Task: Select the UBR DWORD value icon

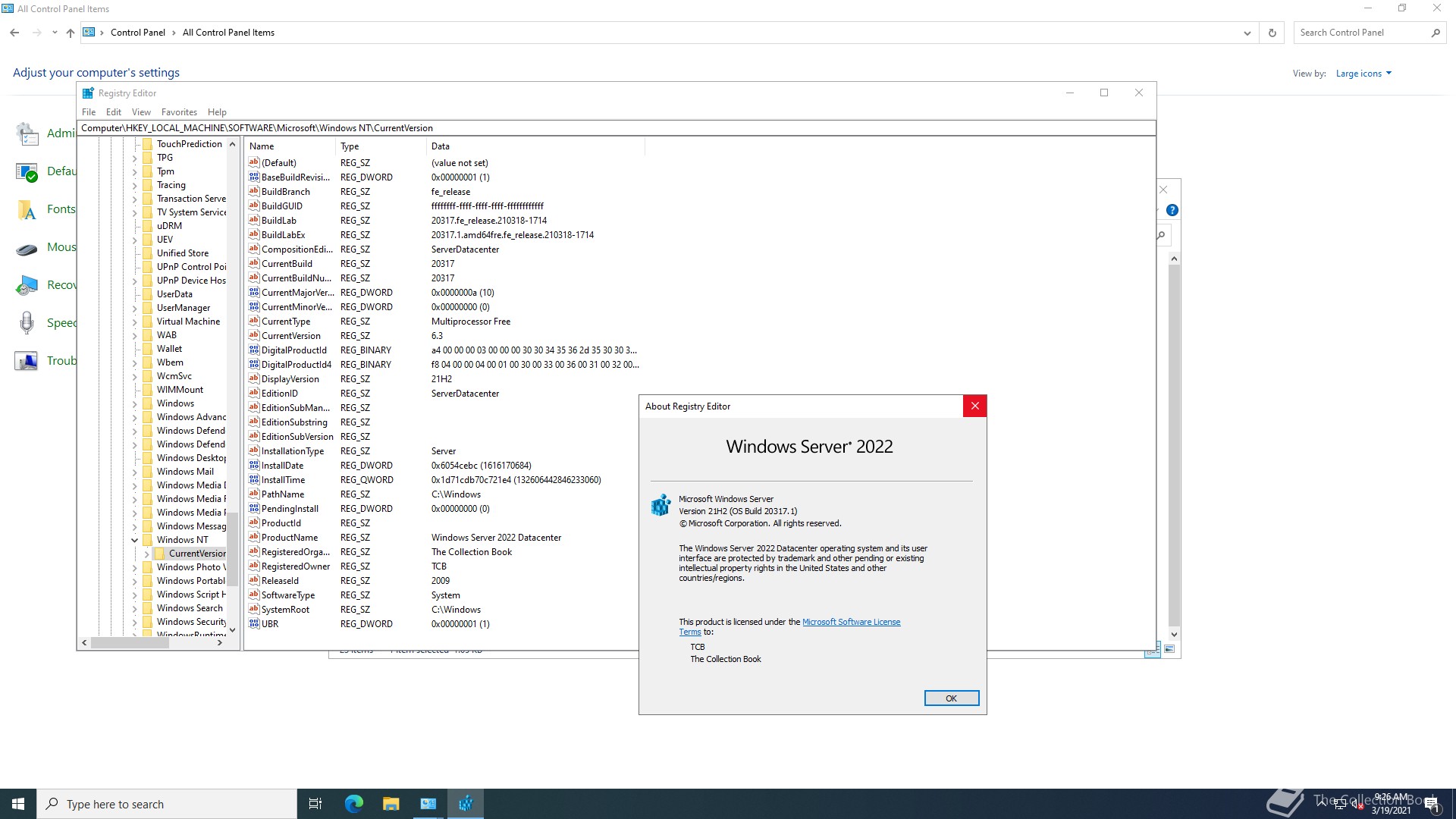Action: tap(254, 624)
